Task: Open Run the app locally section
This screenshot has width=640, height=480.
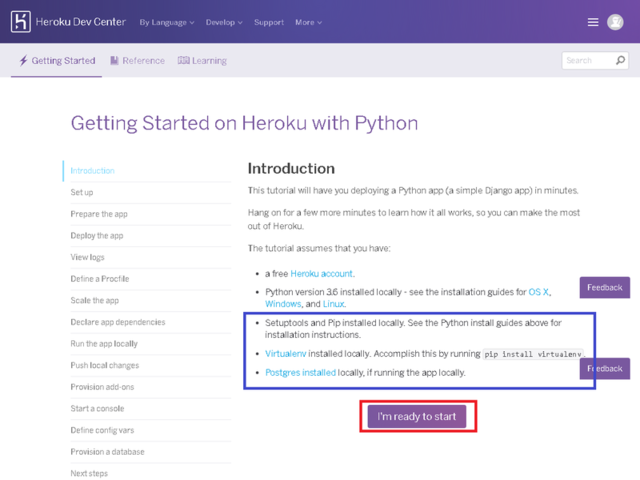Action: point(104,344)
